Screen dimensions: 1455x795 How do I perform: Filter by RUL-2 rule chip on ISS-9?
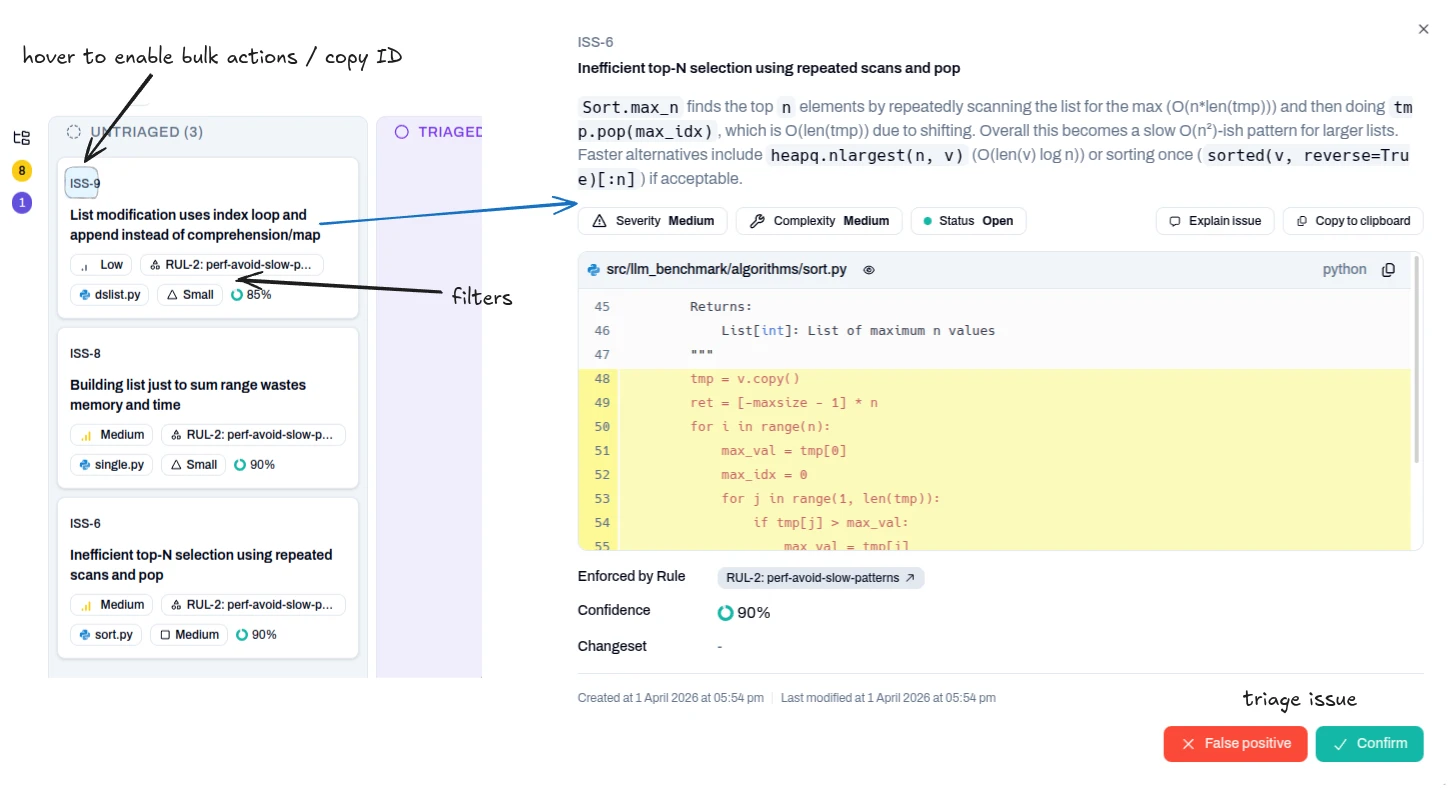[232, 265]
